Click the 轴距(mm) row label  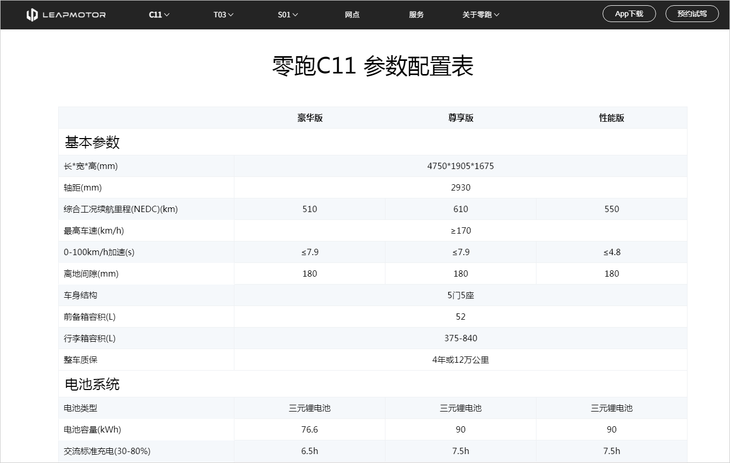point(82,188)
